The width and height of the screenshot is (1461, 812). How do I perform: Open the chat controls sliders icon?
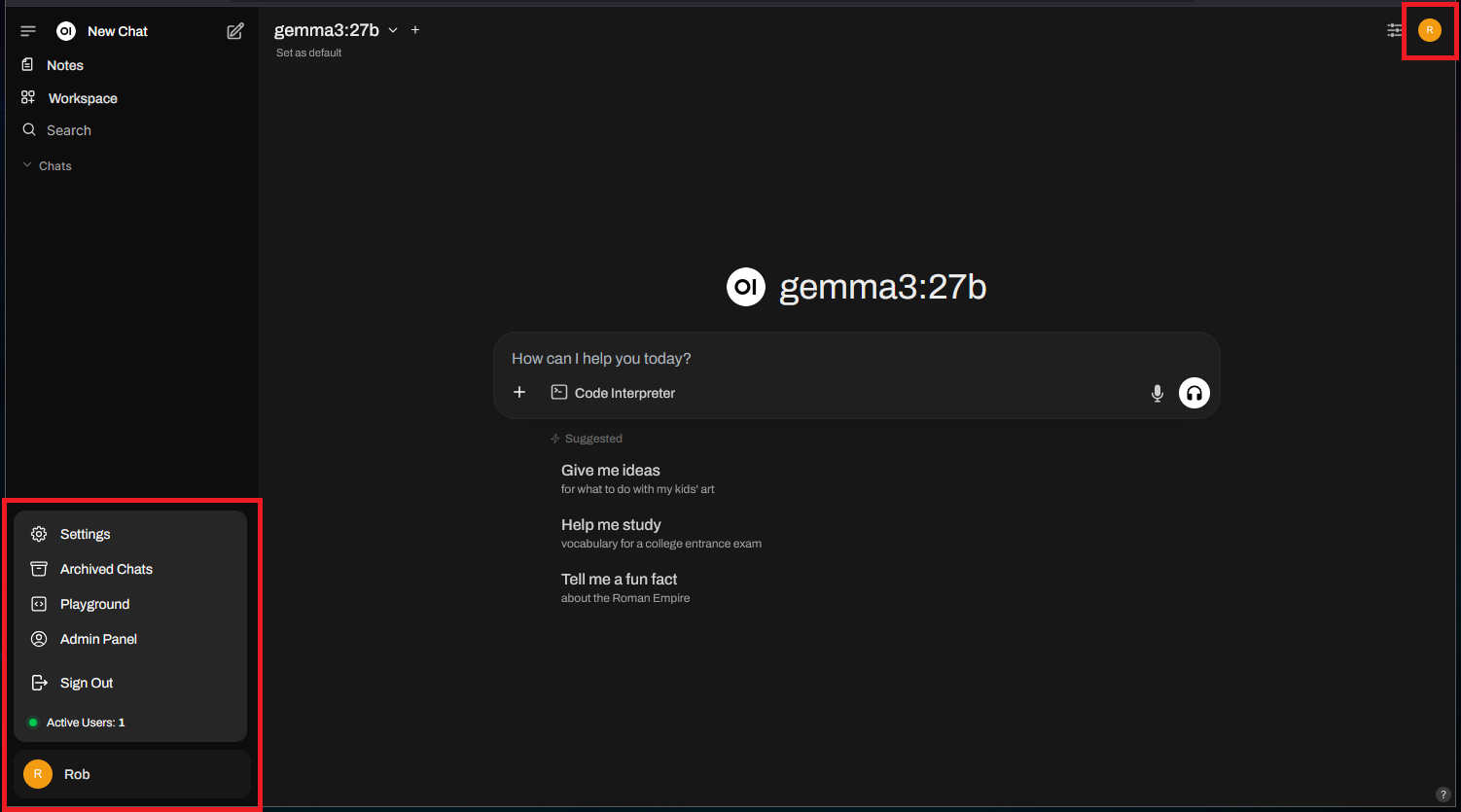1395,30
